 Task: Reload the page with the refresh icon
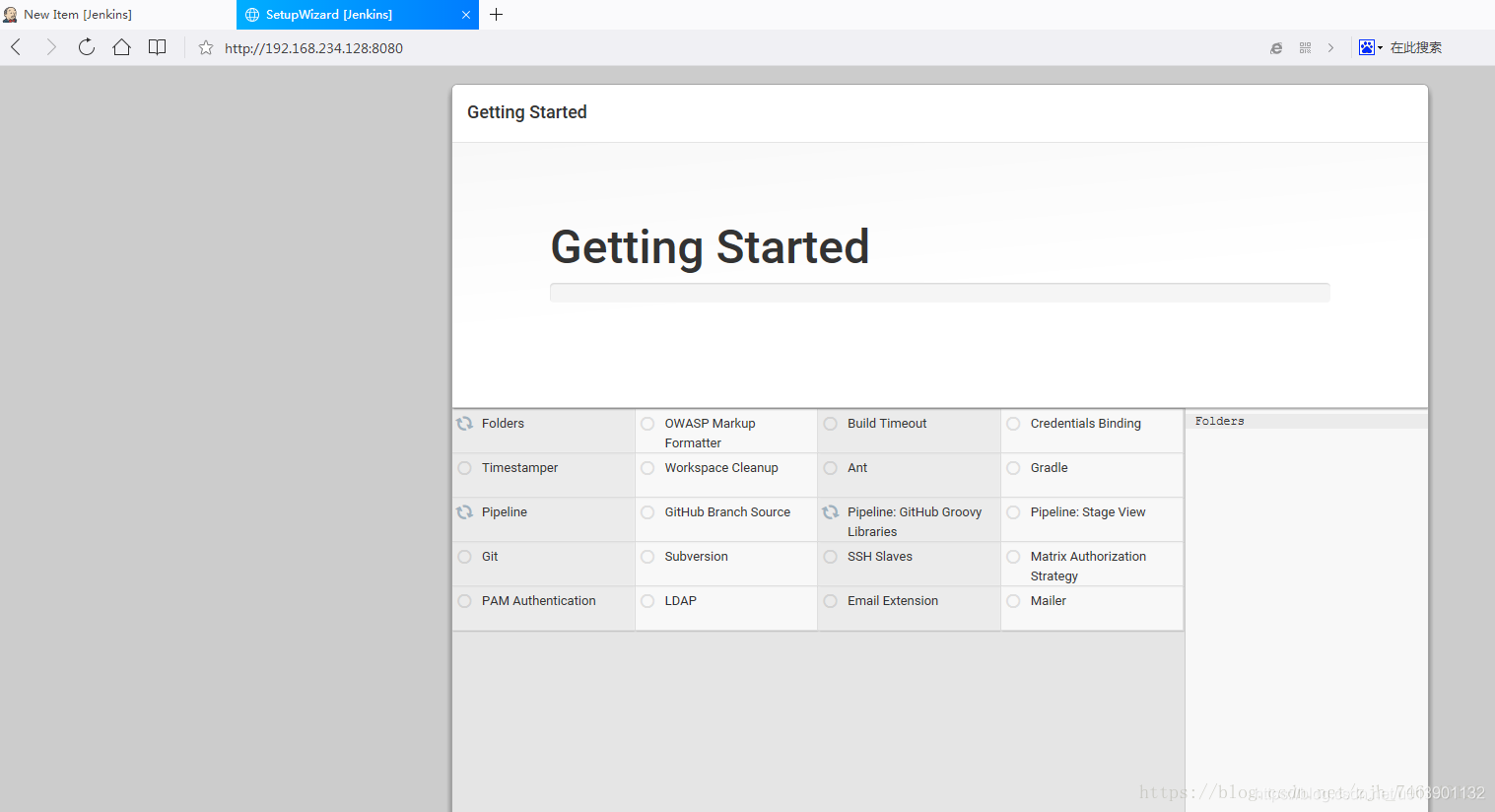coord(87,47)
